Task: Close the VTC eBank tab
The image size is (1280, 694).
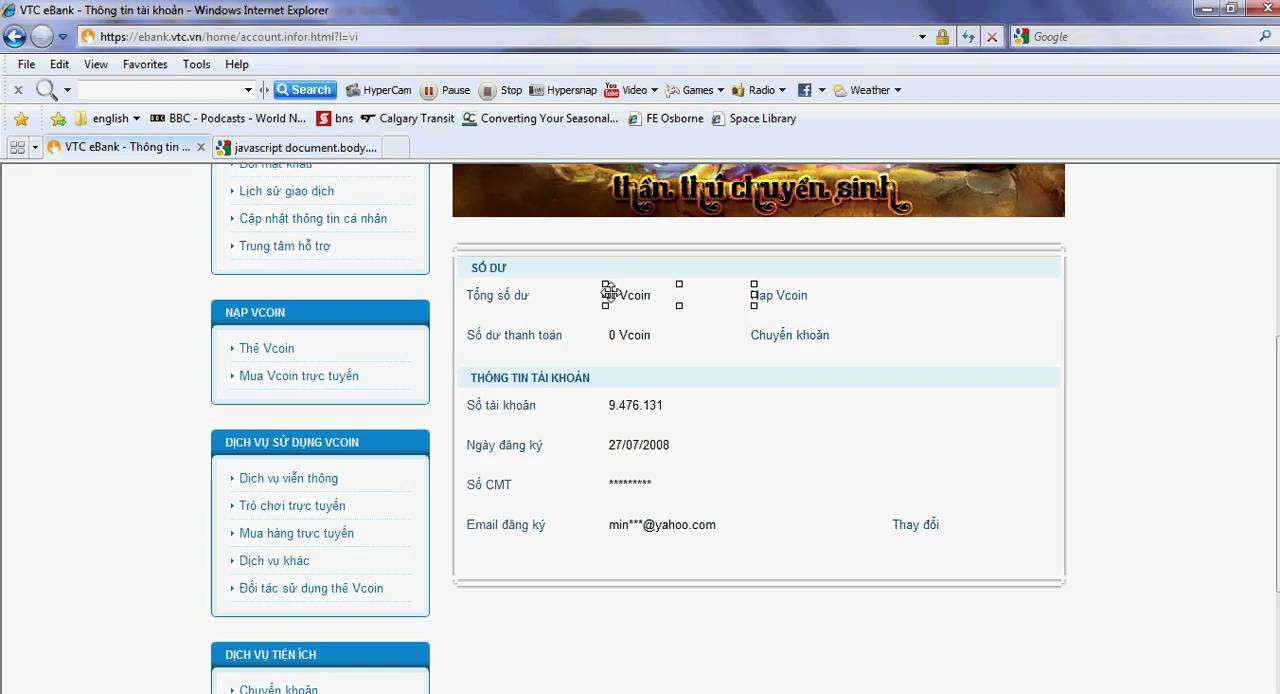Action: [x=201, y=147]
